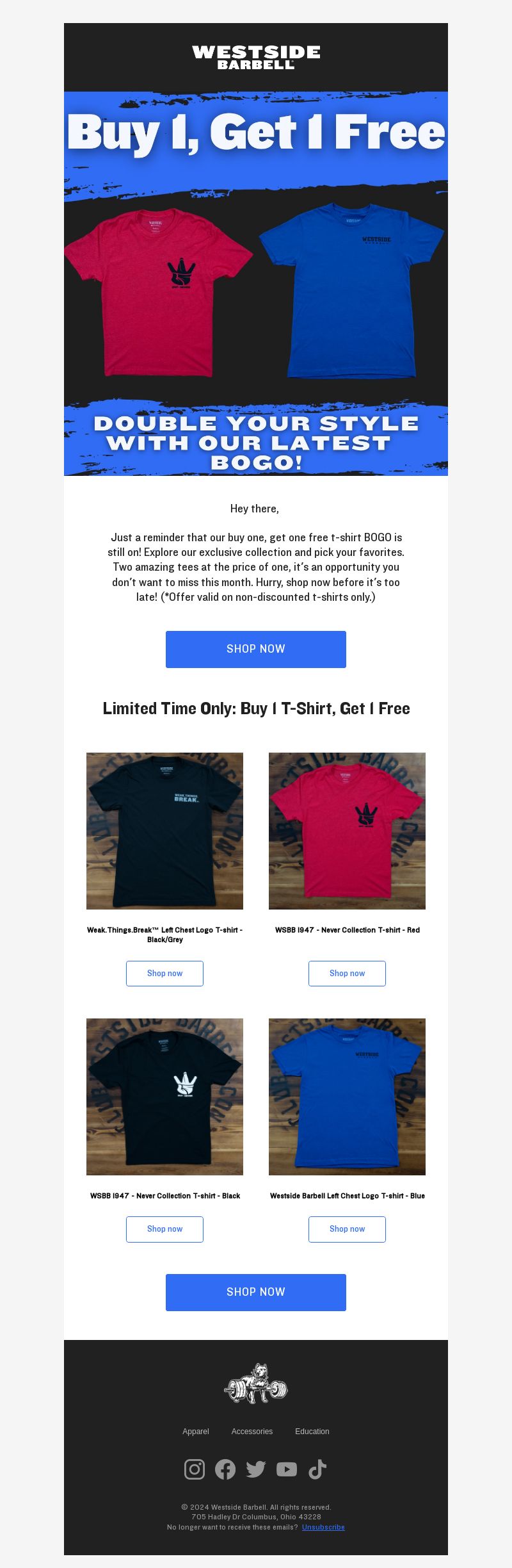Click the Buy 1, Get 1 Free banner

[x=256, y=284]
